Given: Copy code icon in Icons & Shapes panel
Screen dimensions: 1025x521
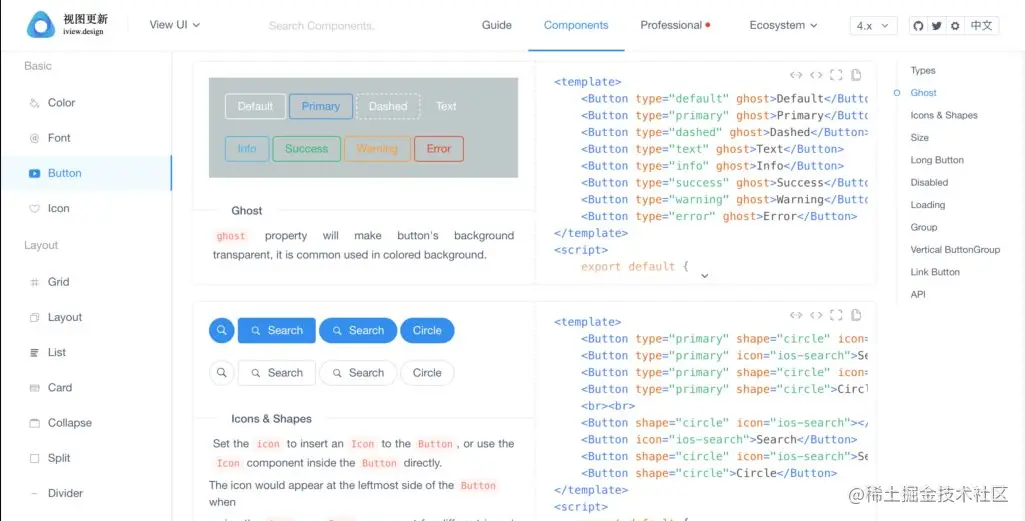Looking at the screenshot, I should [x=856, y=315].
